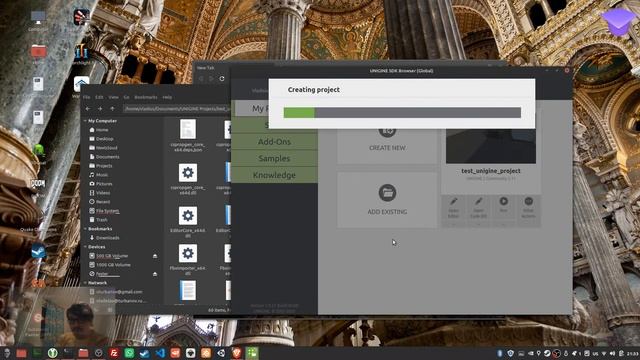Click the ADD EXISTING project tile
Screen dimensions: 640x360
click(x=387, y=200)
